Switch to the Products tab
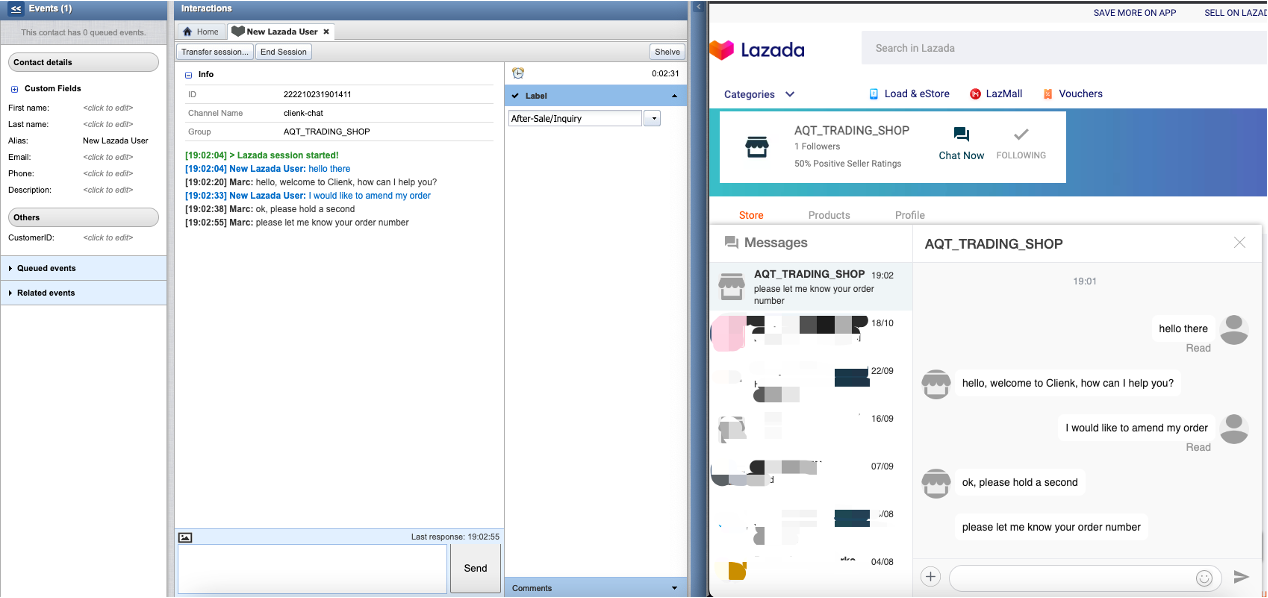This screenshot has height=598, width=1268. coord(829,215)
